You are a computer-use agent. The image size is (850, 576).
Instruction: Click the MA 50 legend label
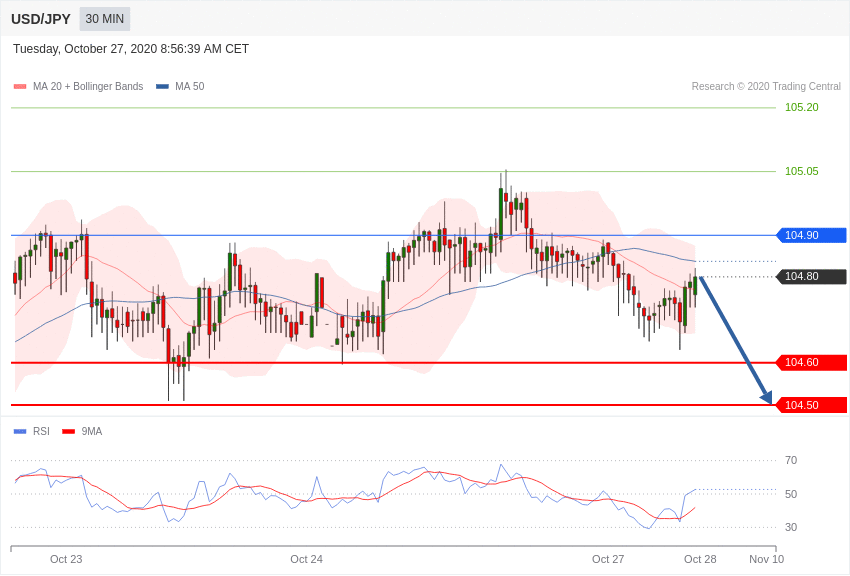[x=190, y=86]
